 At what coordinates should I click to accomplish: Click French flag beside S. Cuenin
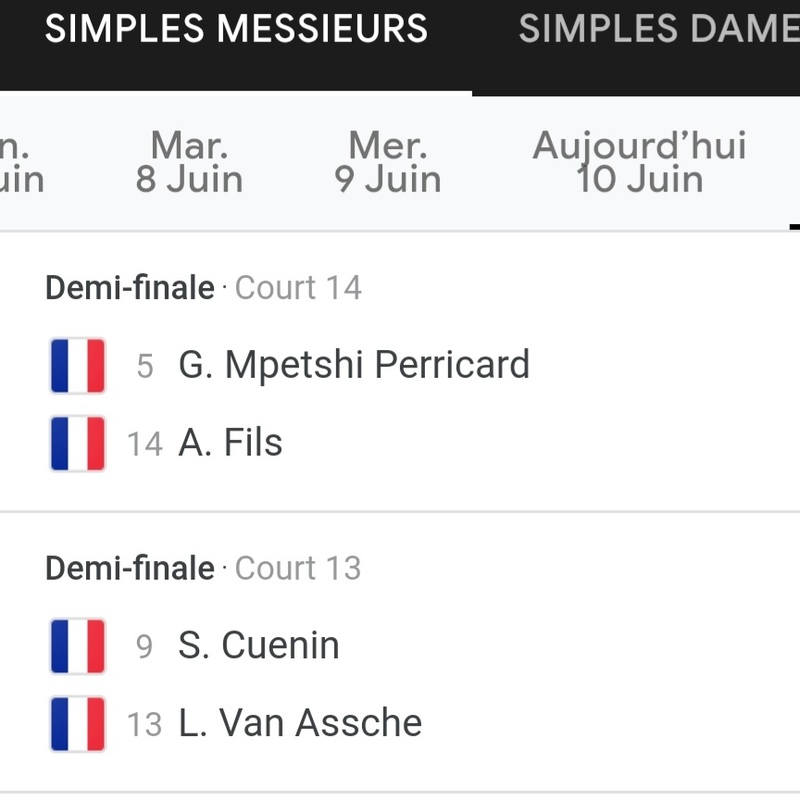[78, 646]
